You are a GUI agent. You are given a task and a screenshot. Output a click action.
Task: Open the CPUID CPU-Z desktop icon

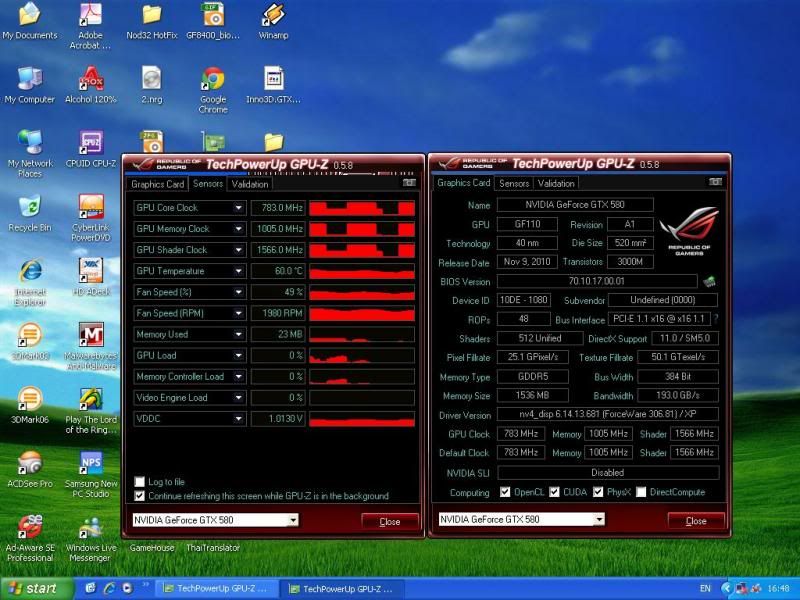click(x=91, y=143)
